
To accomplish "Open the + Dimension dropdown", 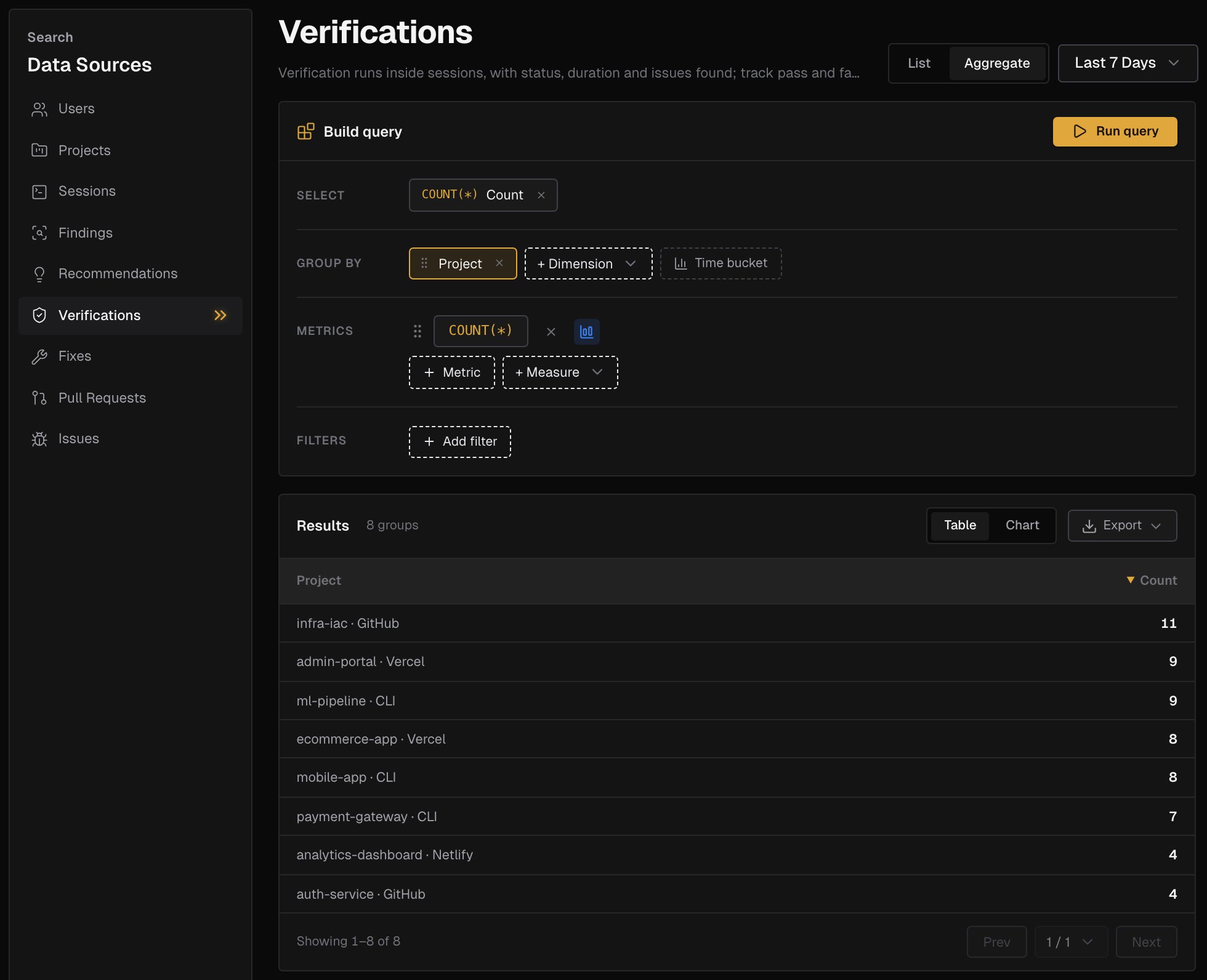I will click(588, 263).
